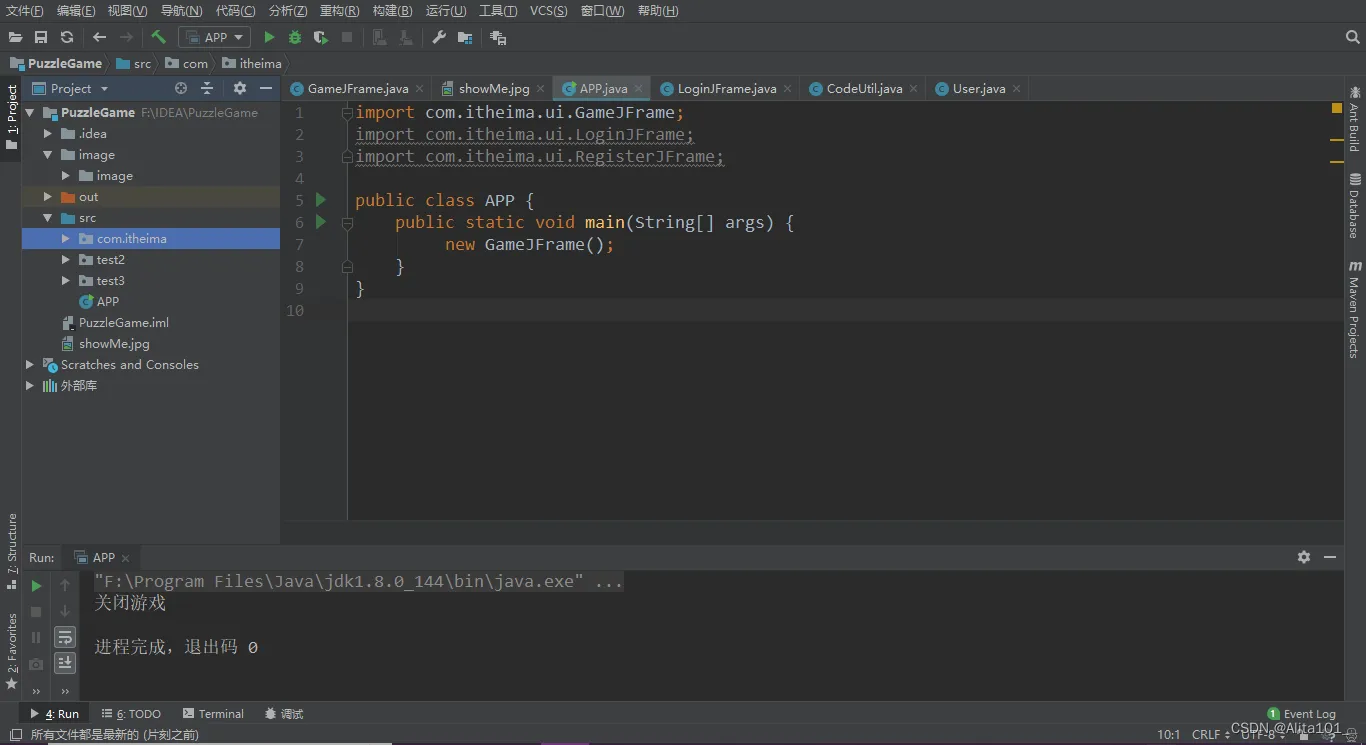Run APP with the green play toolbar icon
This screenshot has height=745, width=1366.
click(x=269, y=37)
